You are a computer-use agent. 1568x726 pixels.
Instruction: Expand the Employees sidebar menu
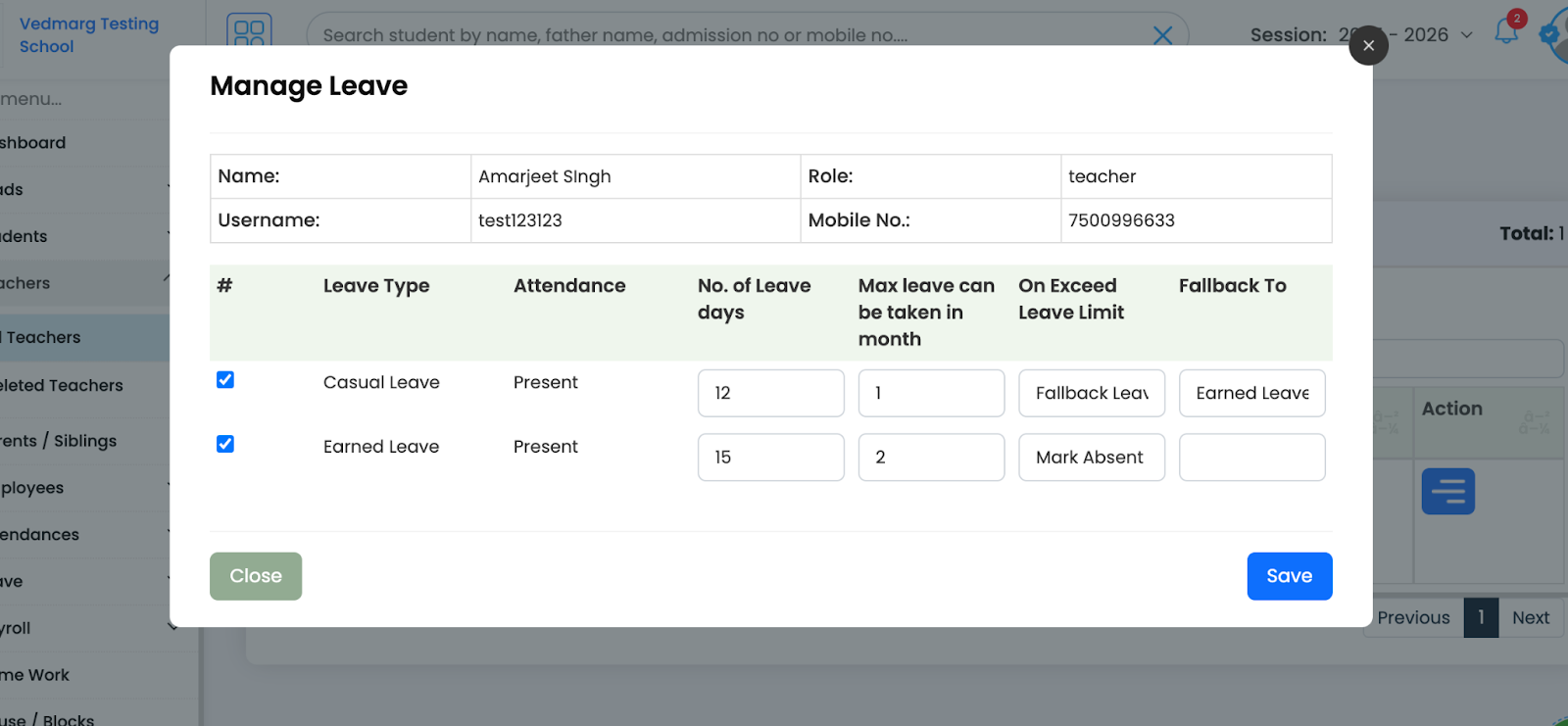coord(84,488)
